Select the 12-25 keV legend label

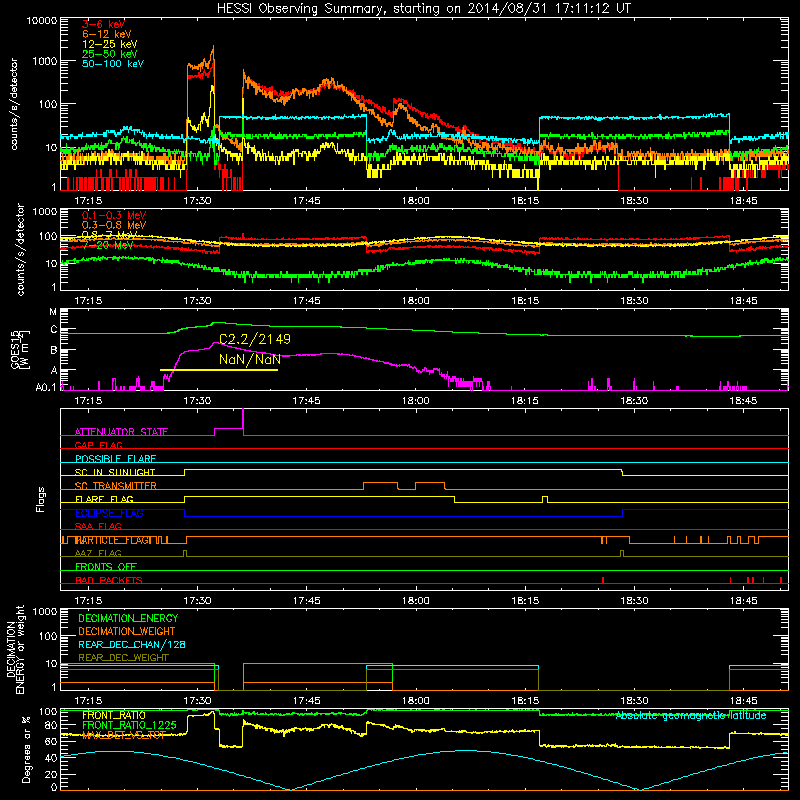pos(110,44)
